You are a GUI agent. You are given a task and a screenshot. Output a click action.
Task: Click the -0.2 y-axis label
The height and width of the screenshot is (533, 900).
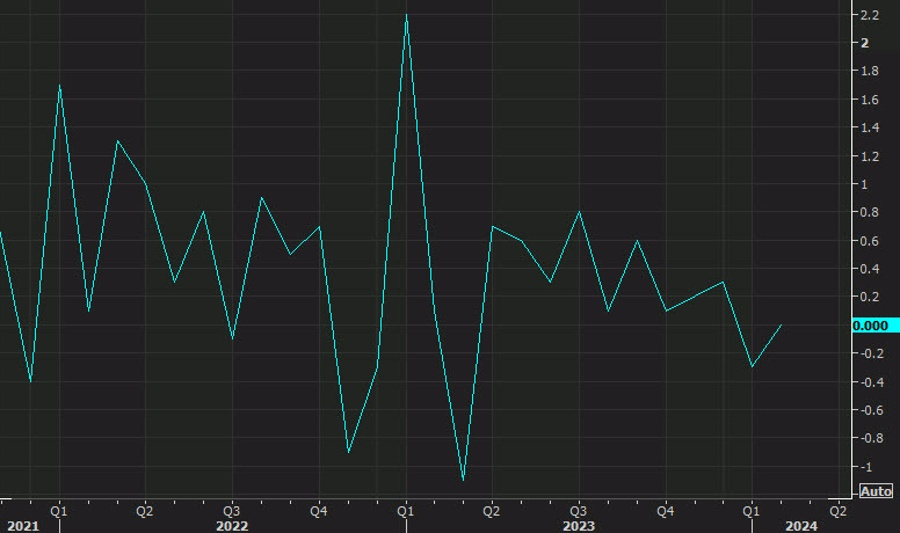[x=871, y=353]
